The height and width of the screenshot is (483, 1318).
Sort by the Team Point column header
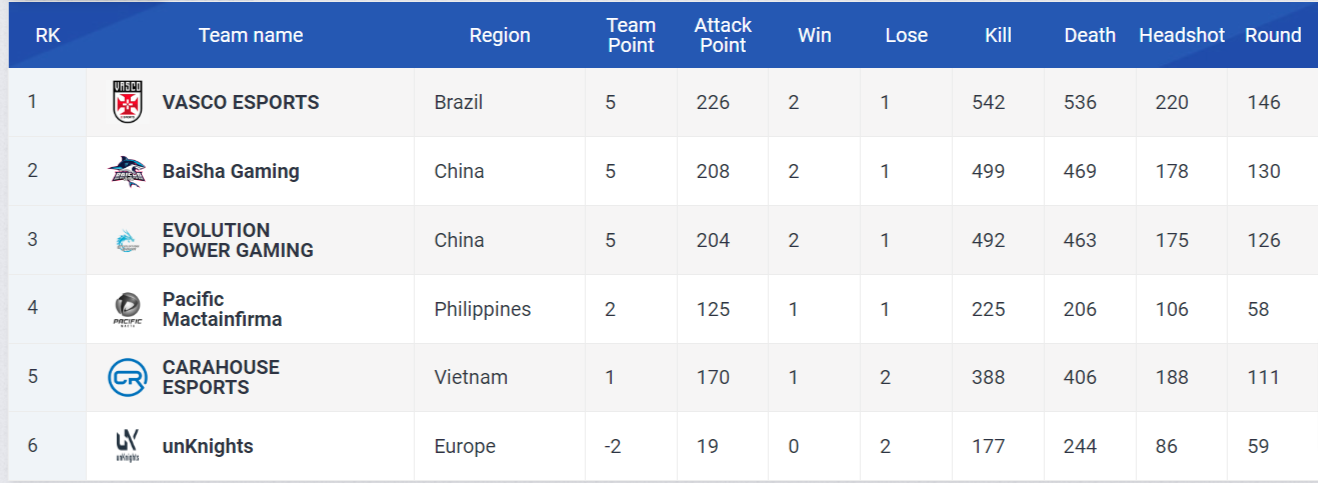[630, 35]
